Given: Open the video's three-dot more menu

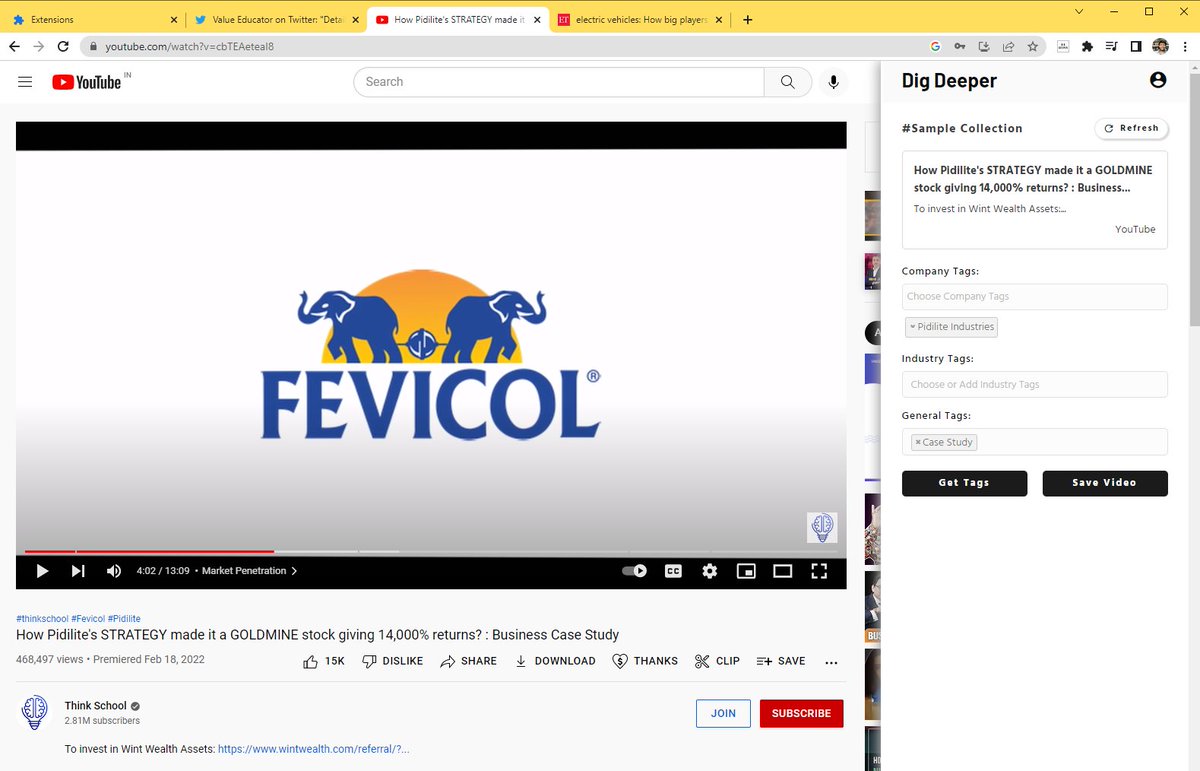Looking at the screenshot, I should (831, 661).
